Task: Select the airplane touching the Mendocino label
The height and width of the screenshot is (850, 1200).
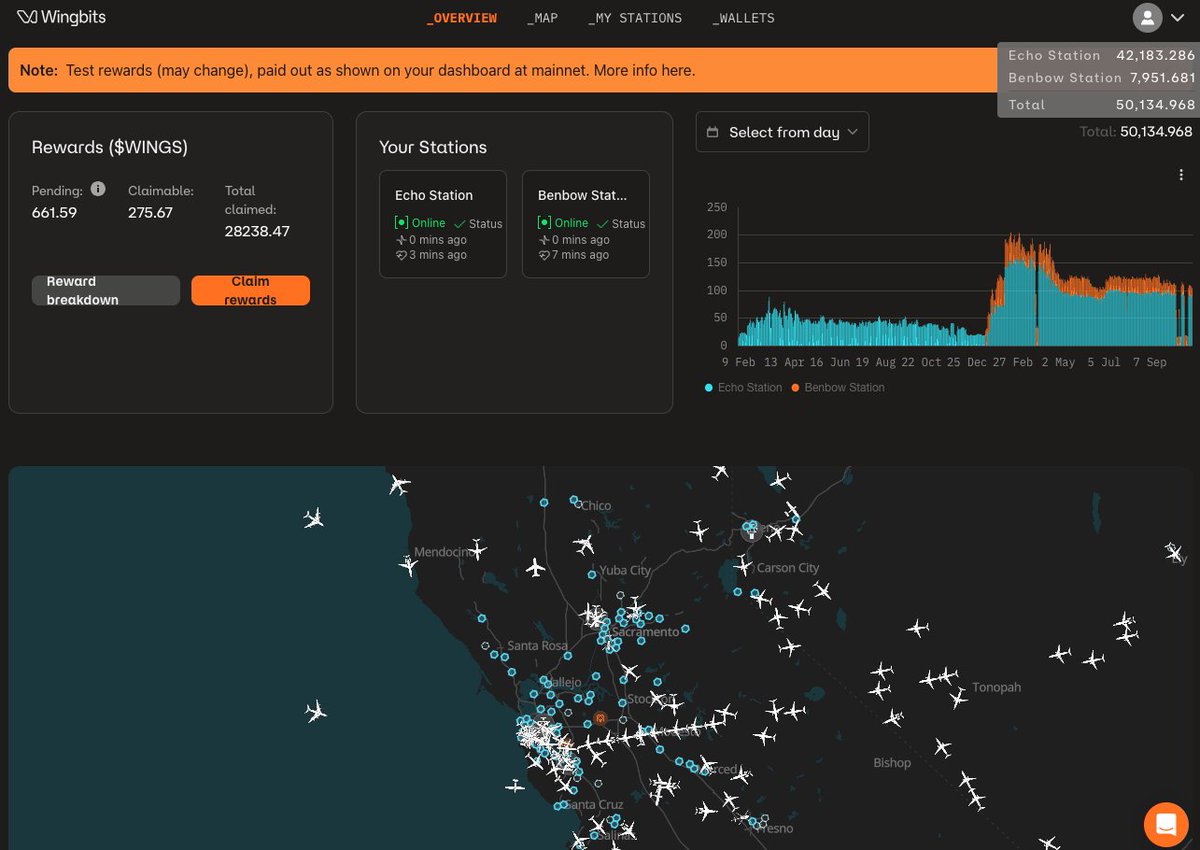Action: [477, 549]
